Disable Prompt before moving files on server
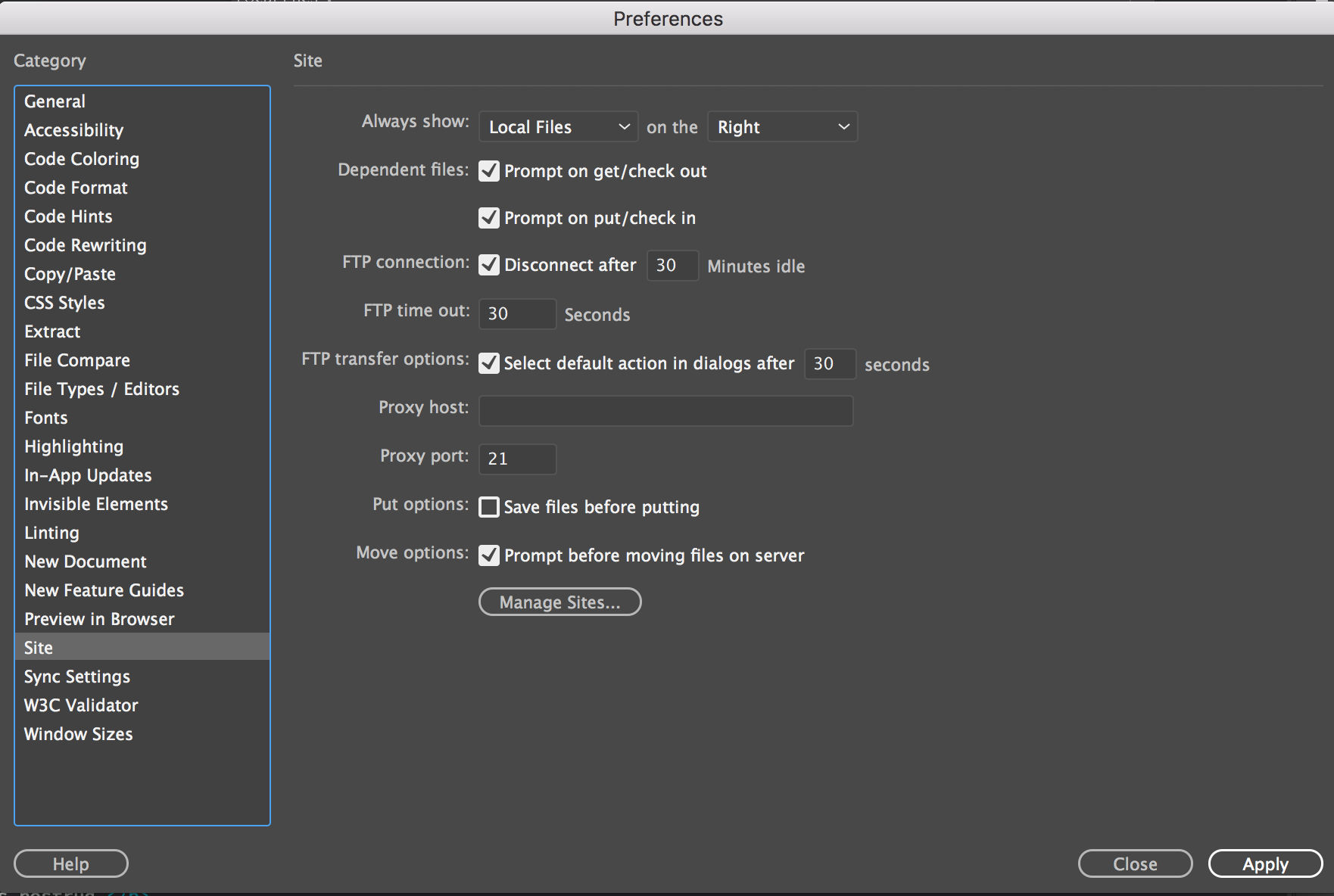 (489, 555)
